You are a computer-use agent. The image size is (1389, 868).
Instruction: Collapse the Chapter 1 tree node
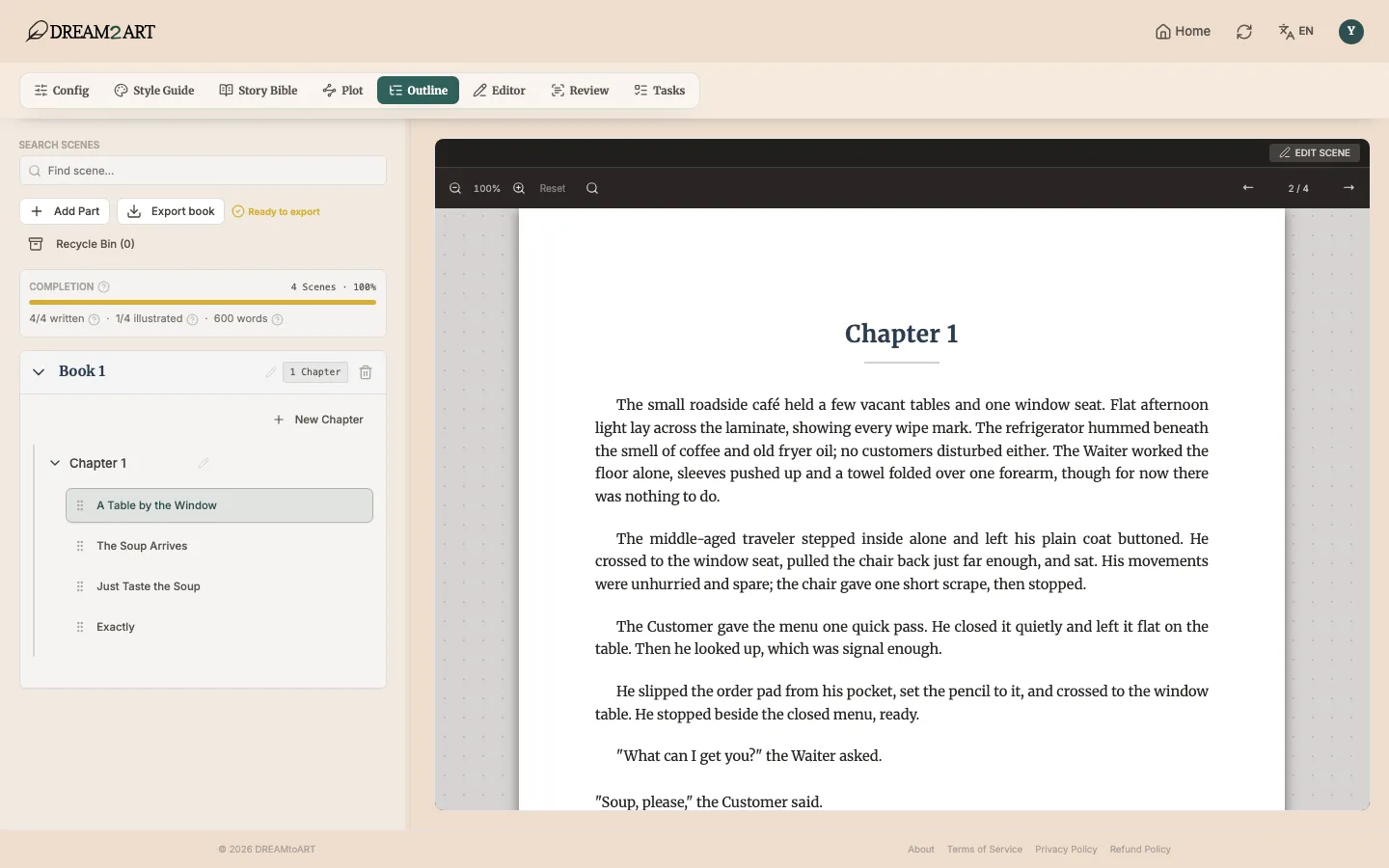pos(55,463)
